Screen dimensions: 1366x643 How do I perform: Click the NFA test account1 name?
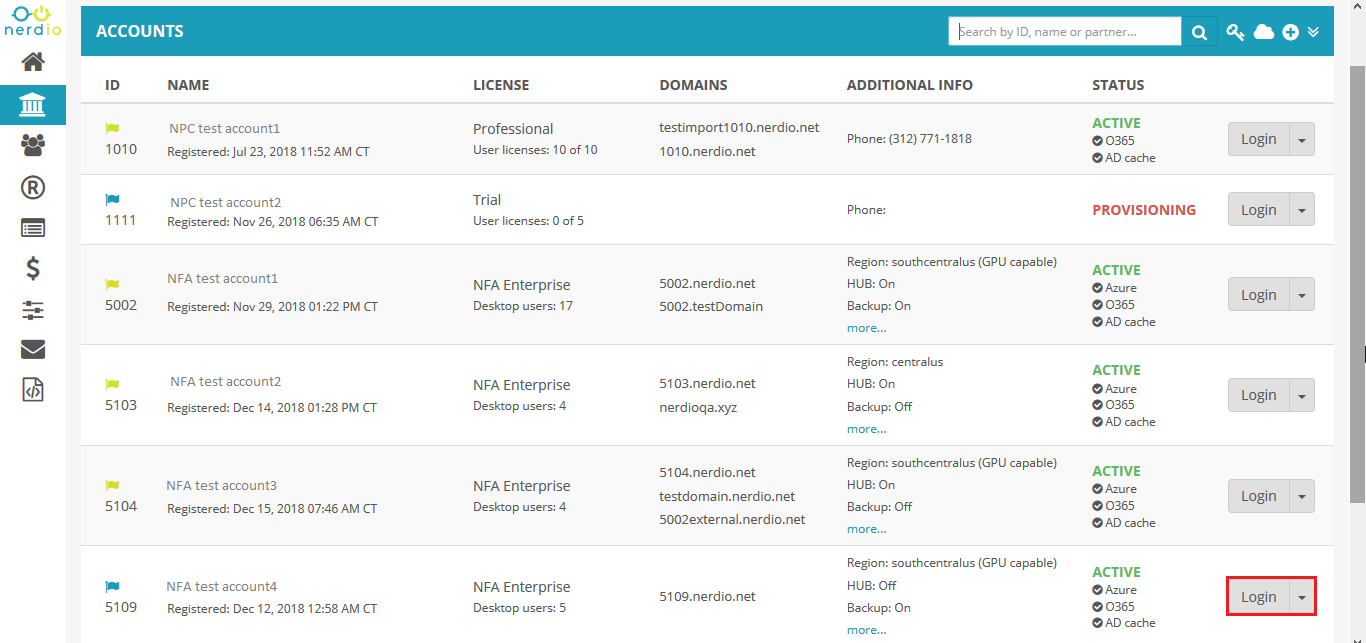(x=222, y=279)
